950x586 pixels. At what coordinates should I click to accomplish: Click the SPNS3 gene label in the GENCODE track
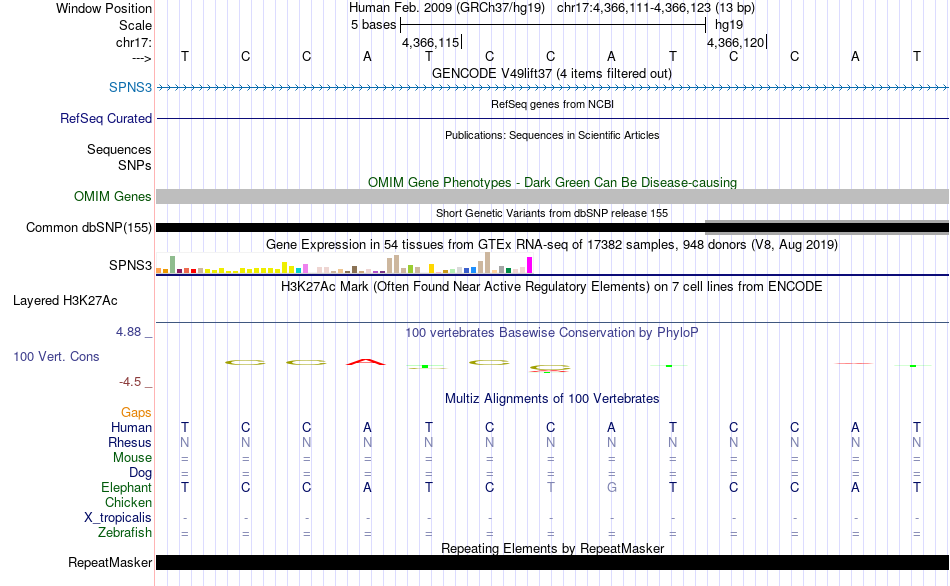(130, 87)
